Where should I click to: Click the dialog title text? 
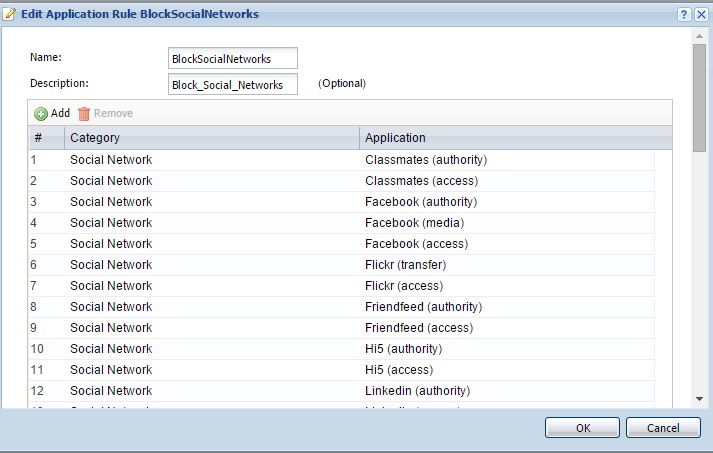140,14
